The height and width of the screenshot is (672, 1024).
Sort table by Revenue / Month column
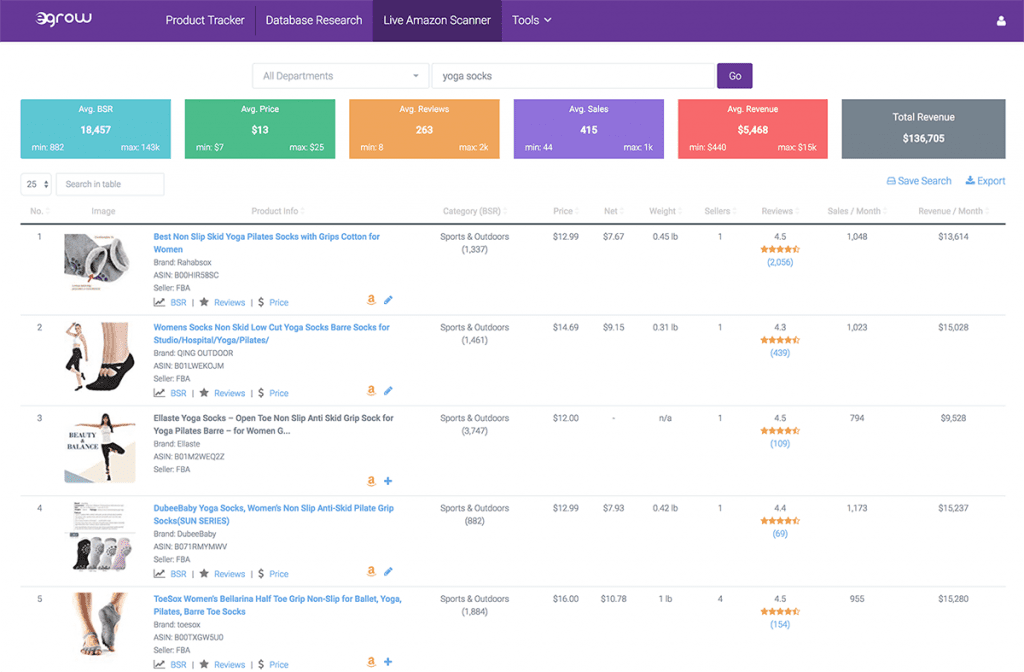(x=950, y=211)
